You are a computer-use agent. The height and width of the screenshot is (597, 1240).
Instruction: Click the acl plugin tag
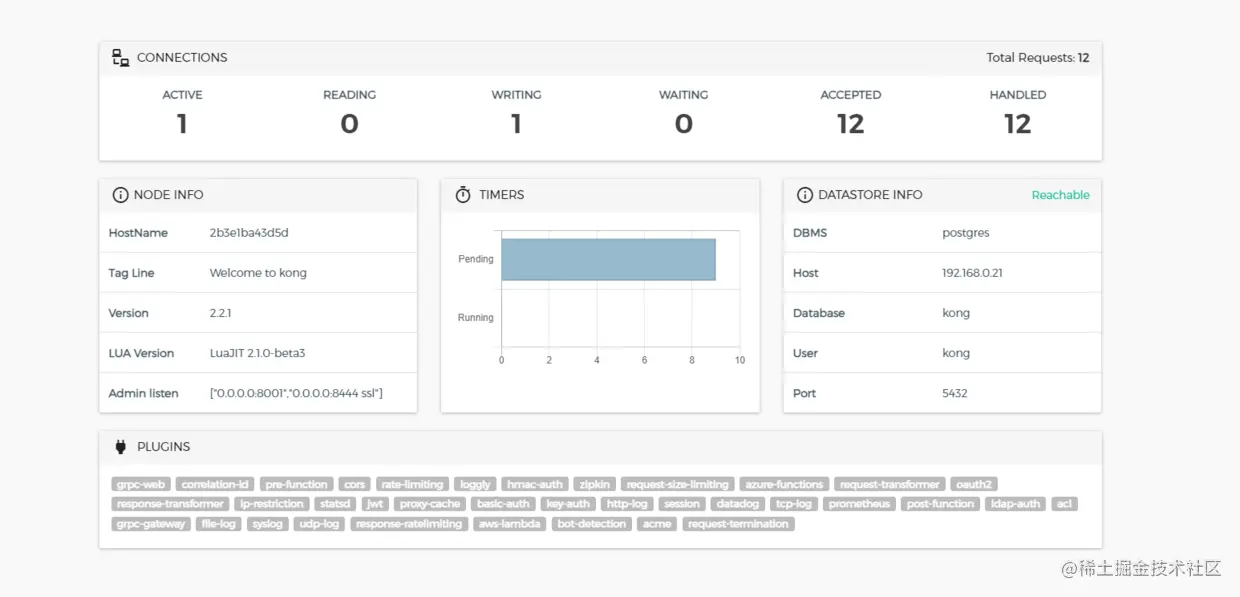[x=1064, y=504]
